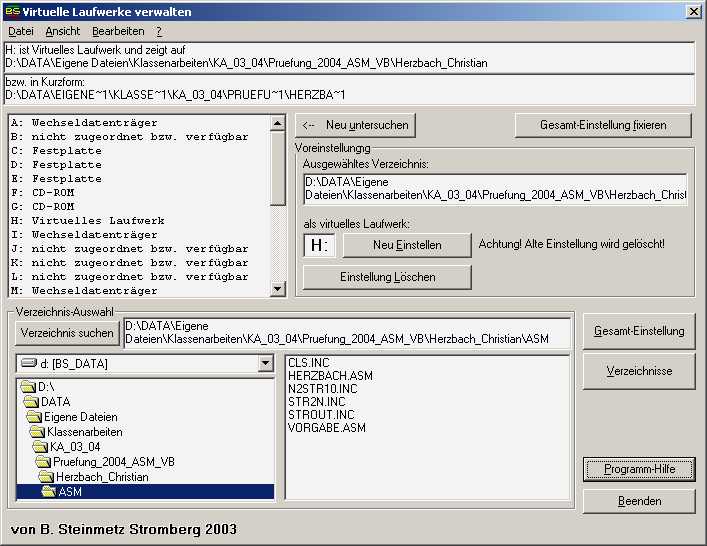Open the Ansicht menu

pyautogui.click(x=63, y=31)
